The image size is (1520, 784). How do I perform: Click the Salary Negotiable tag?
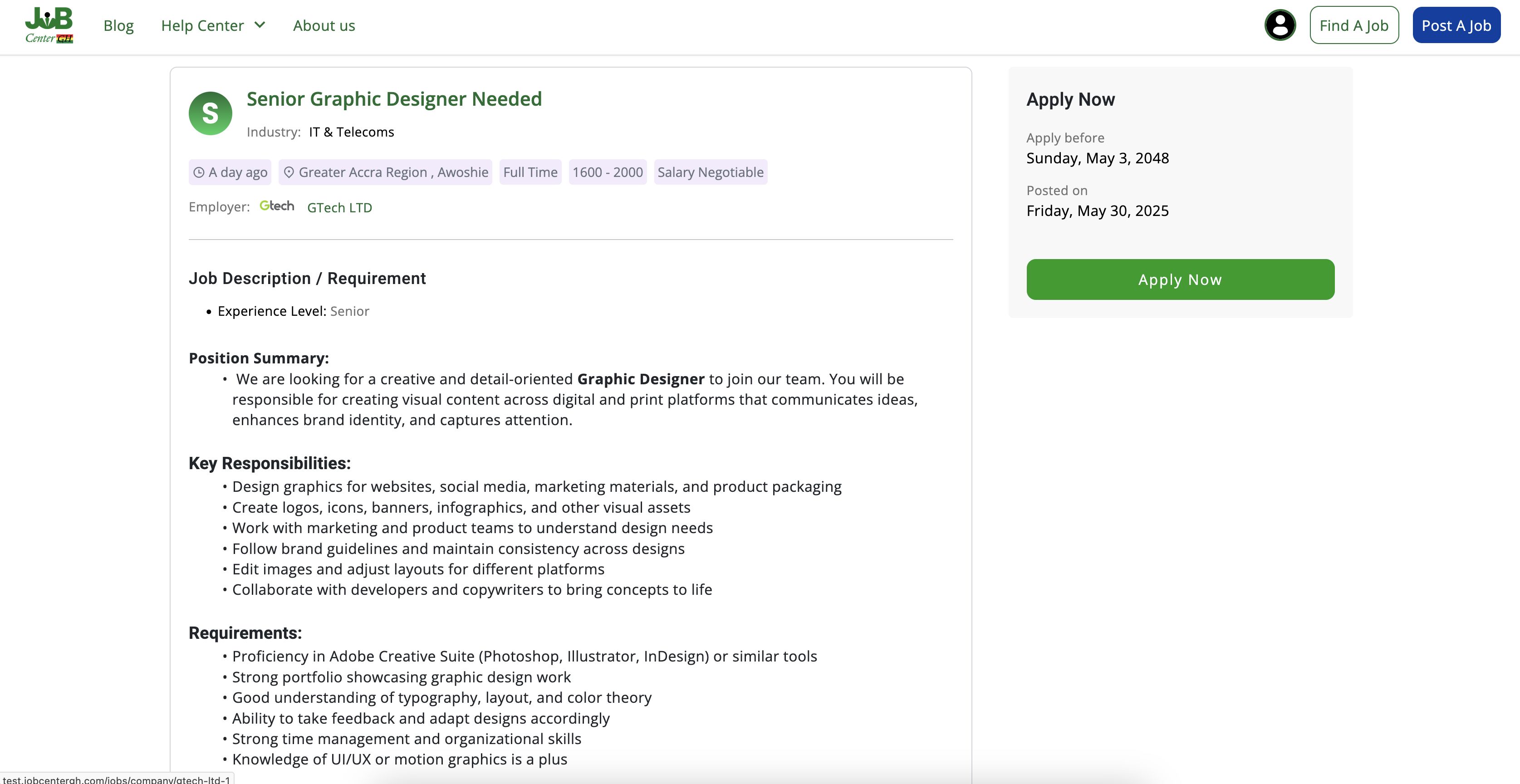[x=711, y=172]
